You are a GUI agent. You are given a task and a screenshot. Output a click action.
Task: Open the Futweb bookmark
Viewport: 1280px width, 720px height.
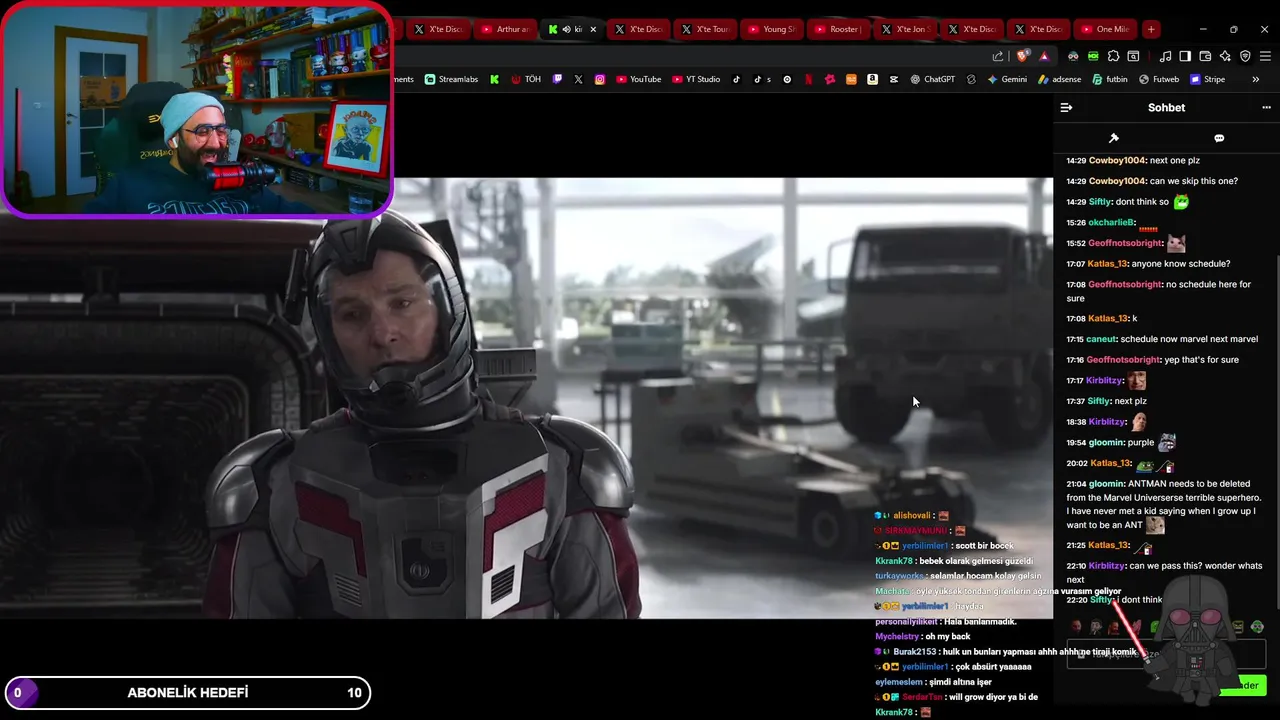pyautogui.click(x=1158, y=79)
